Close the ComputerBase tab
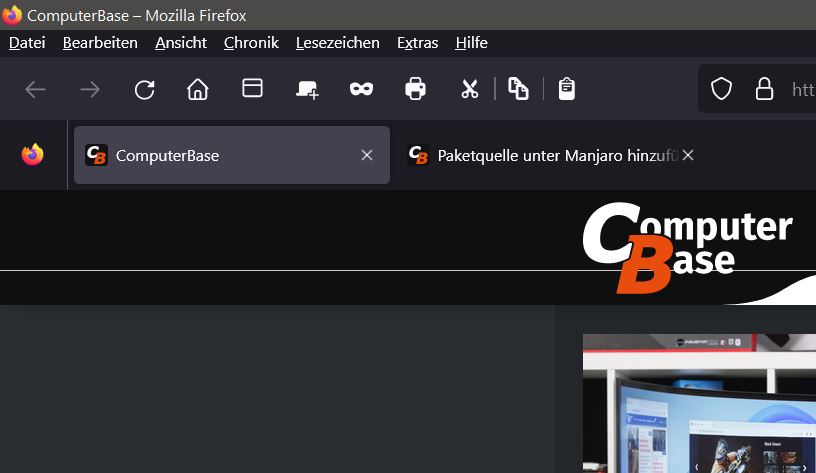 click(x=367, y=155)
